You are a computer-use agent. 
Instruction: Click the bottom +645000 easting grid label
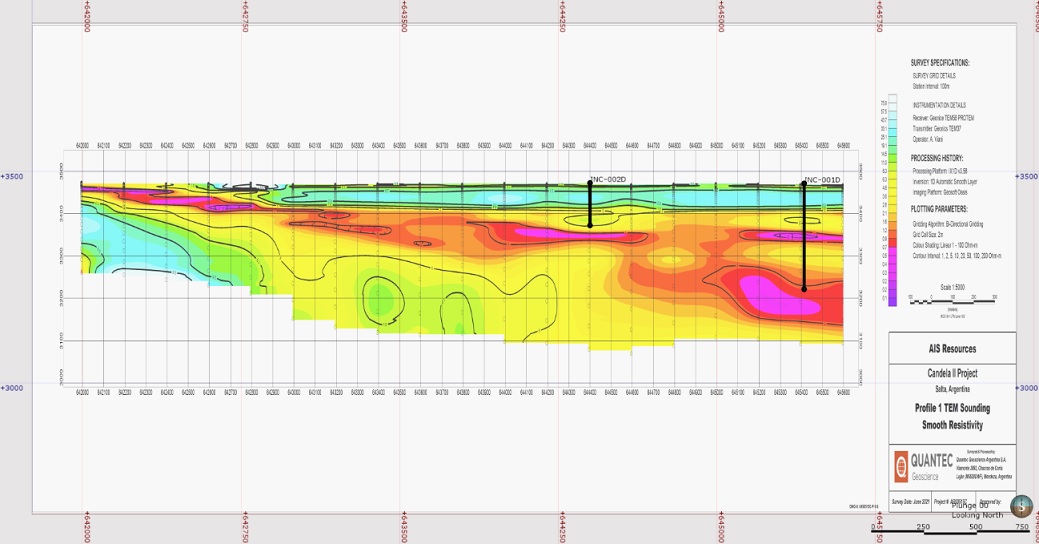coord(721,527)
